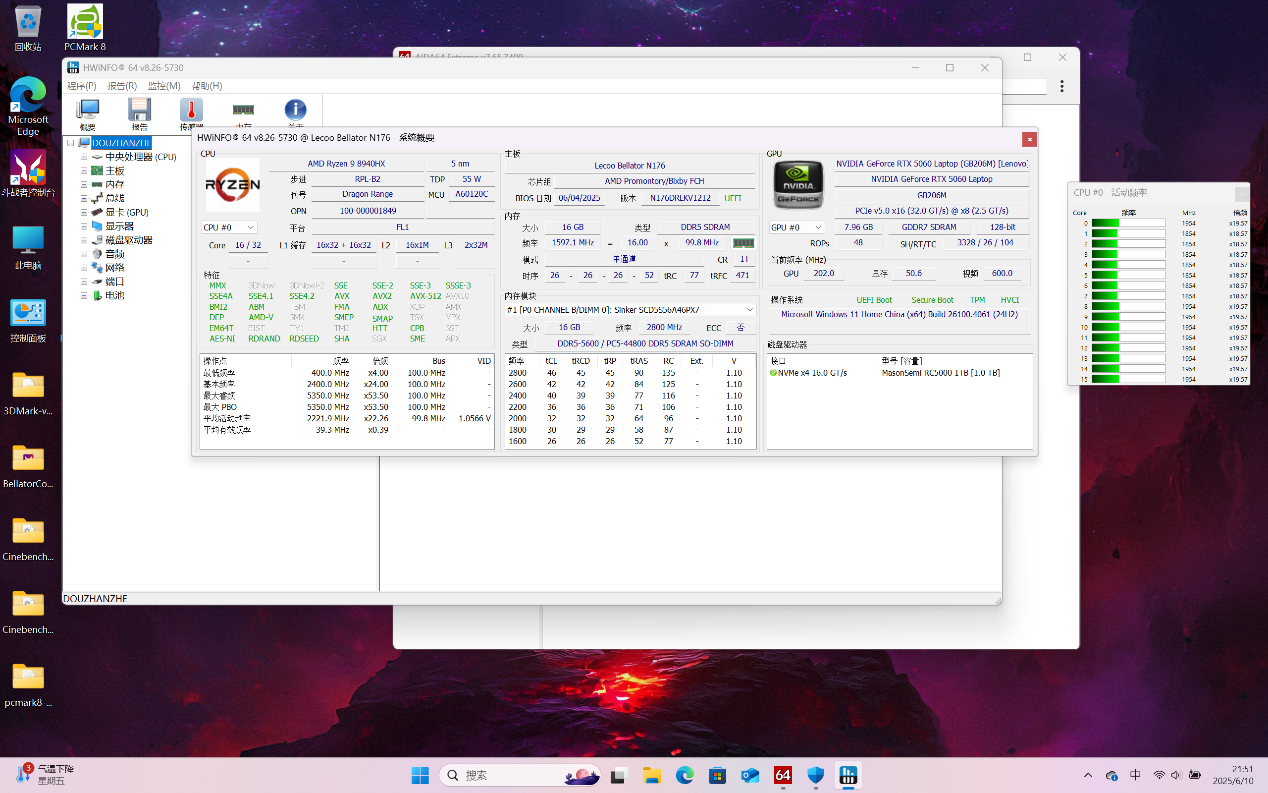Click the HWiNFO taskbar icon
This screenshot has width=1268, height=793.
848,775
